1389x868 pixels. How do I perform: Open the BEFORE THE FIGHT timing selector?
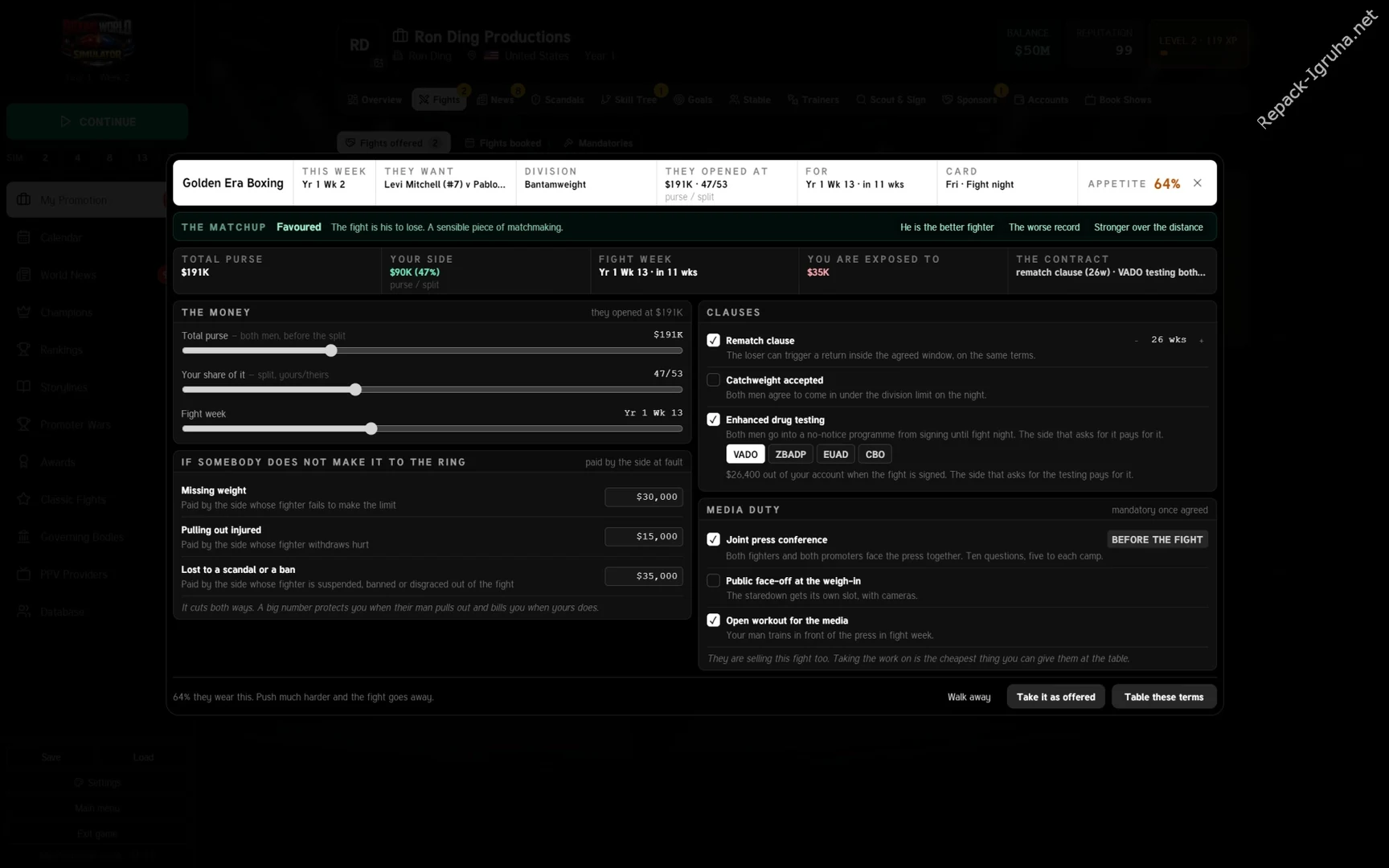coord(1157,539)
